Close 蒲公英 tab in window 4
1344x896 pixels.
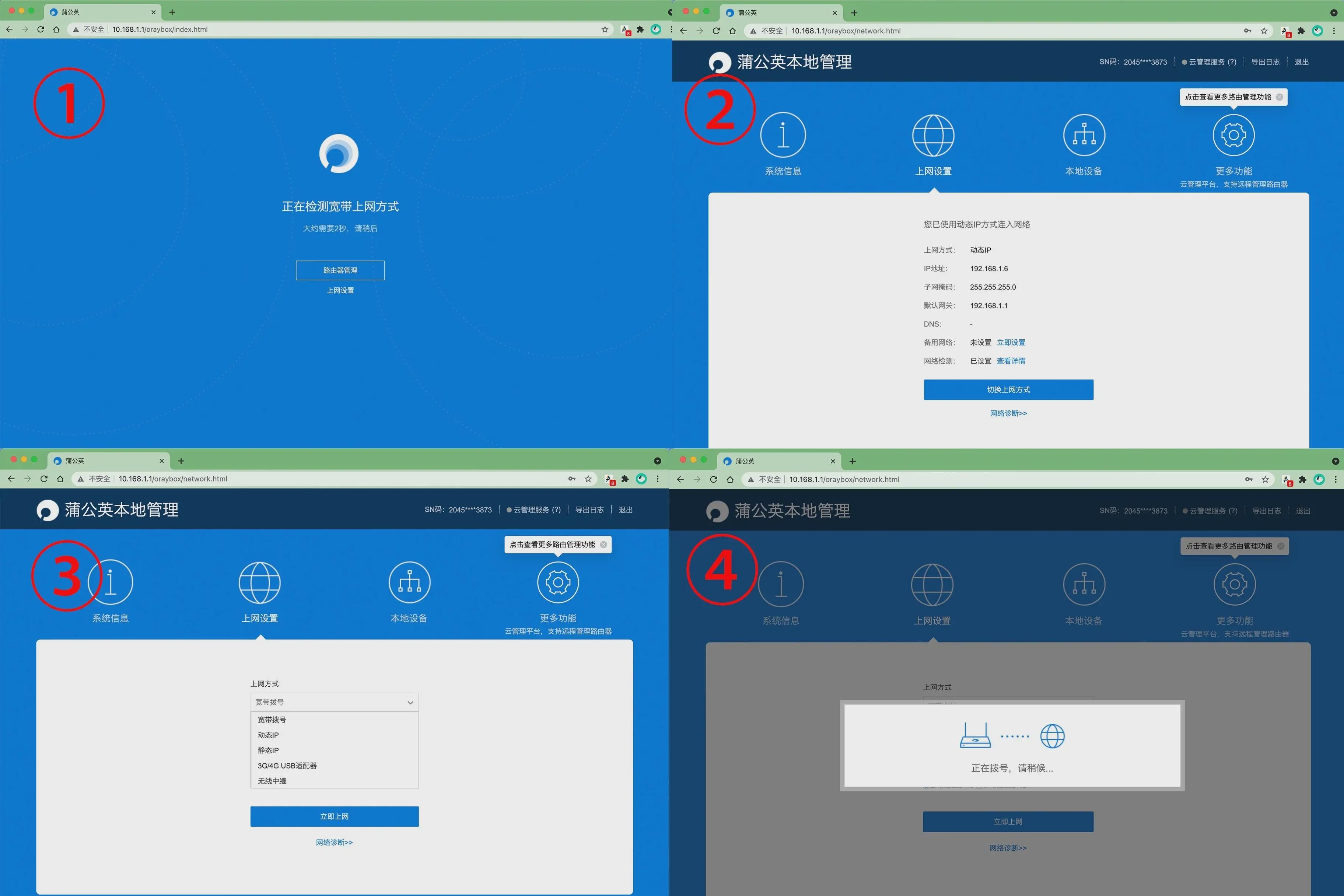pos(833,461)
